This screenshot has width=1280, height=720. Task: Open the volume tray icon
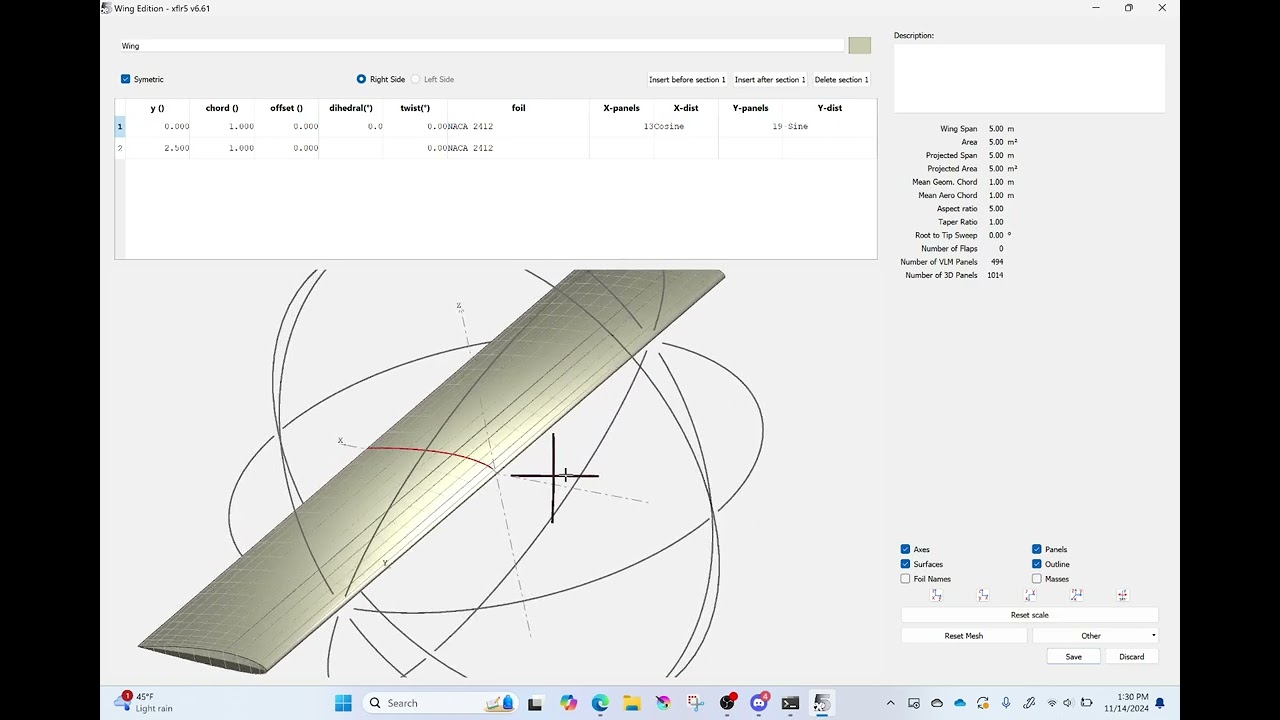1068,703
